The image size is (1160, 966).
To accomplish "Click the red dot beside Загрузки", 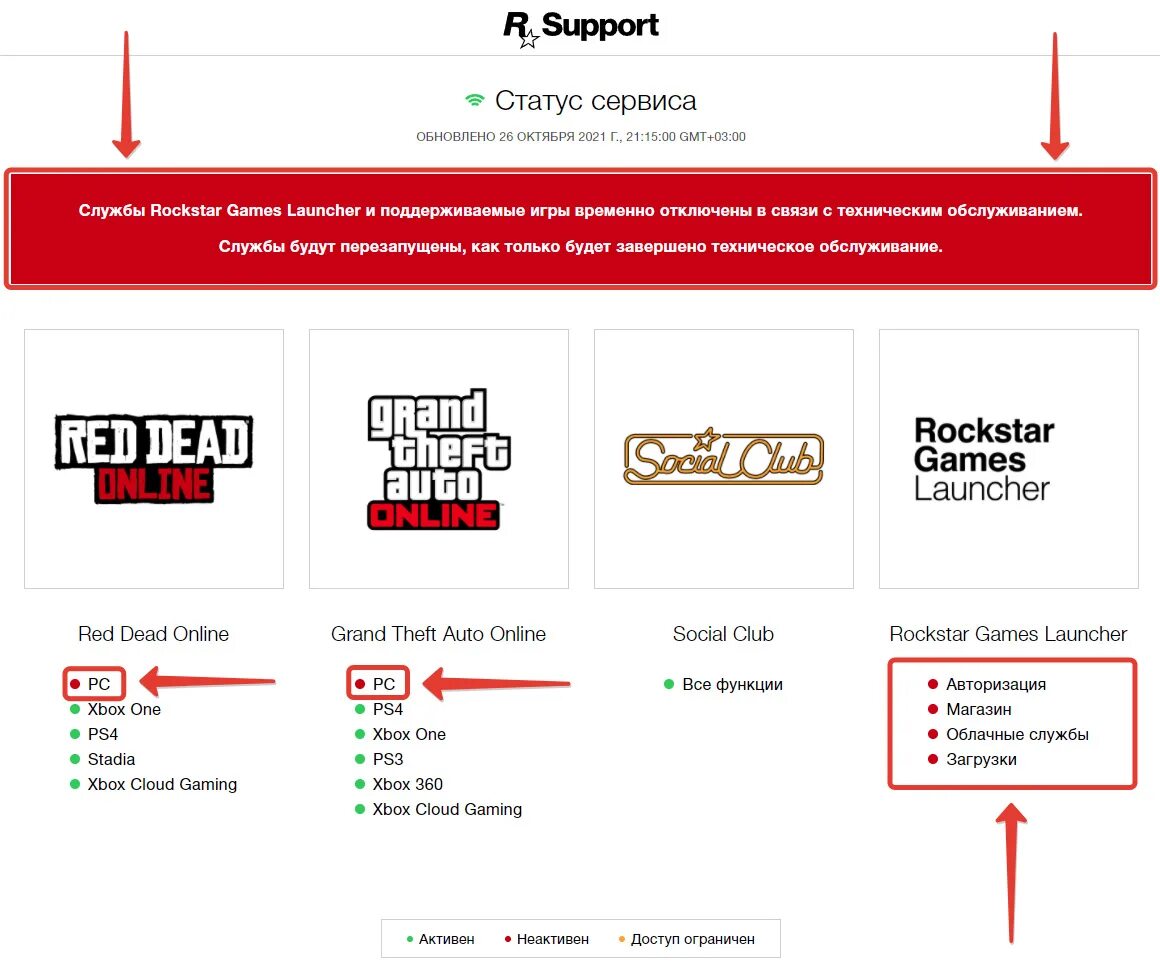I will point(933,759).
